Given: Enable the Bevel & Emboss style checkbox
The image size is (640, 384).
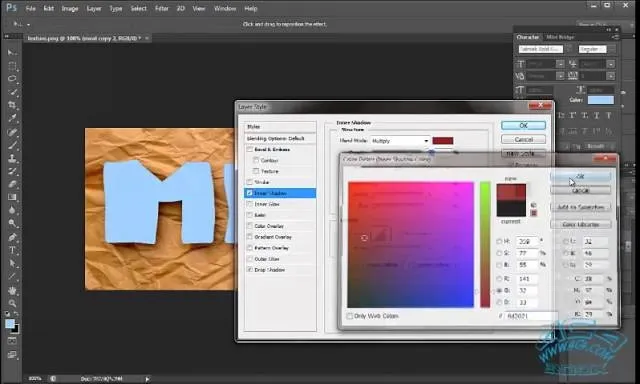Looking at the screenshot, I should (x=250, y=149).
